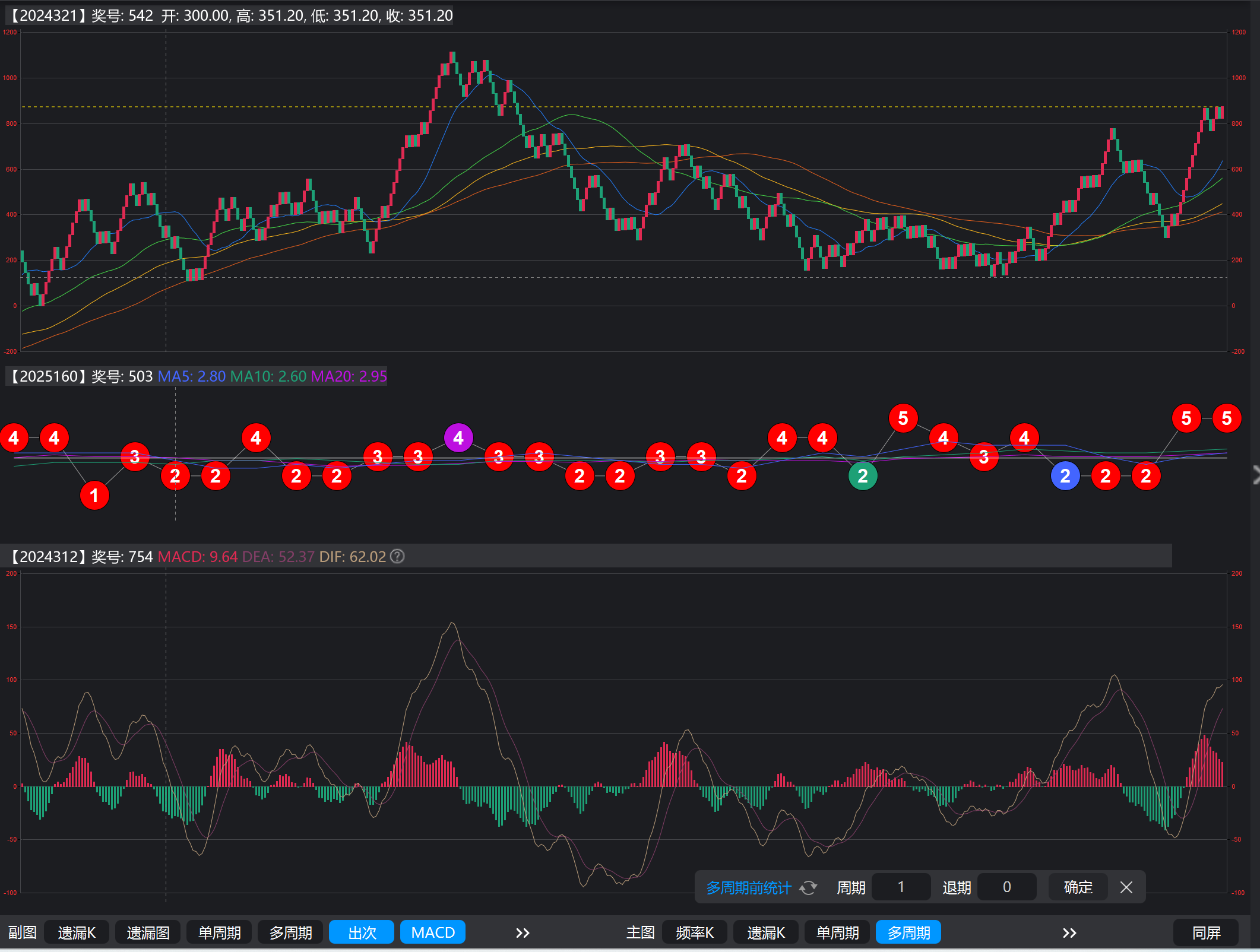Click the blue number 2 marker

[1065, 476]
